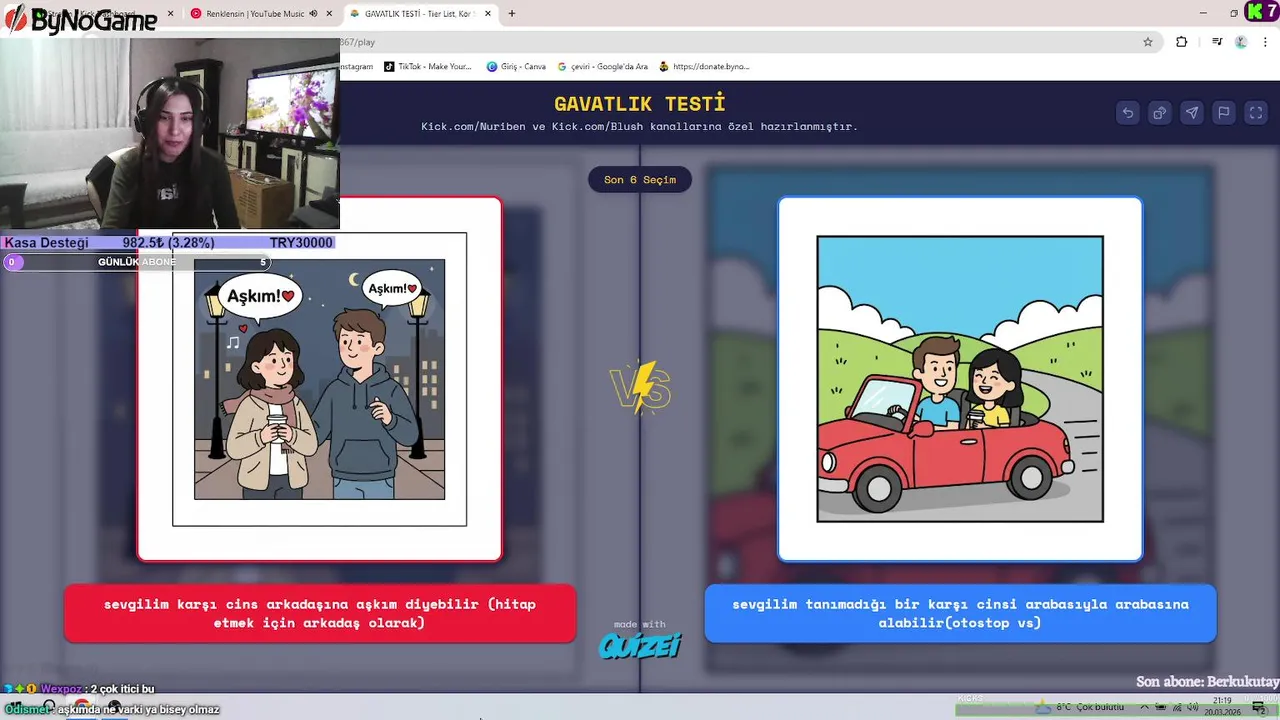Viewport: 1280px width, 720px height.
Task: Click the flag report icon
Action: [1223, 113]
